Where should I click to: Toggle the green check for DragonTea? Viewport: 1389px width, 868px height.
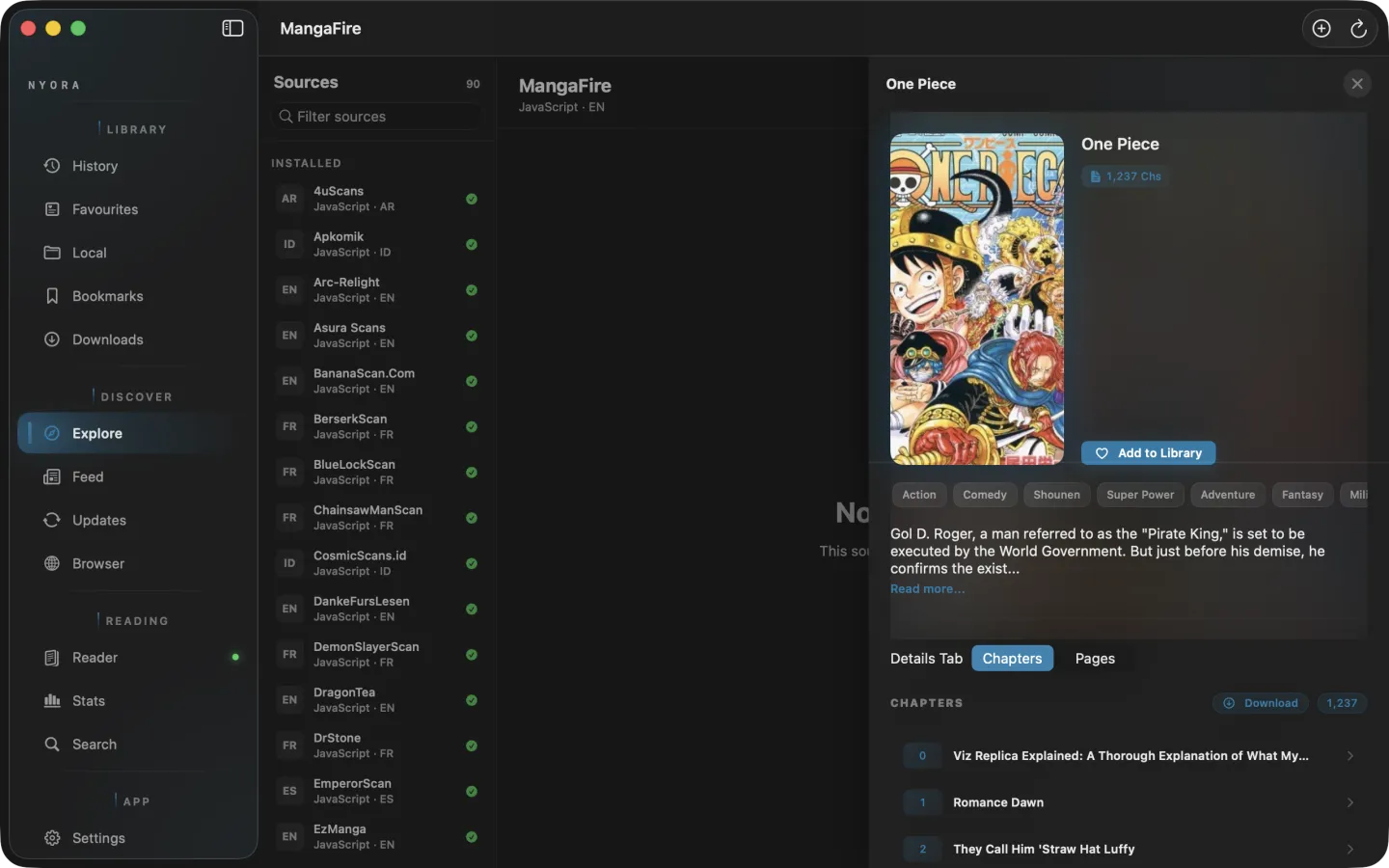coord(472,700)
